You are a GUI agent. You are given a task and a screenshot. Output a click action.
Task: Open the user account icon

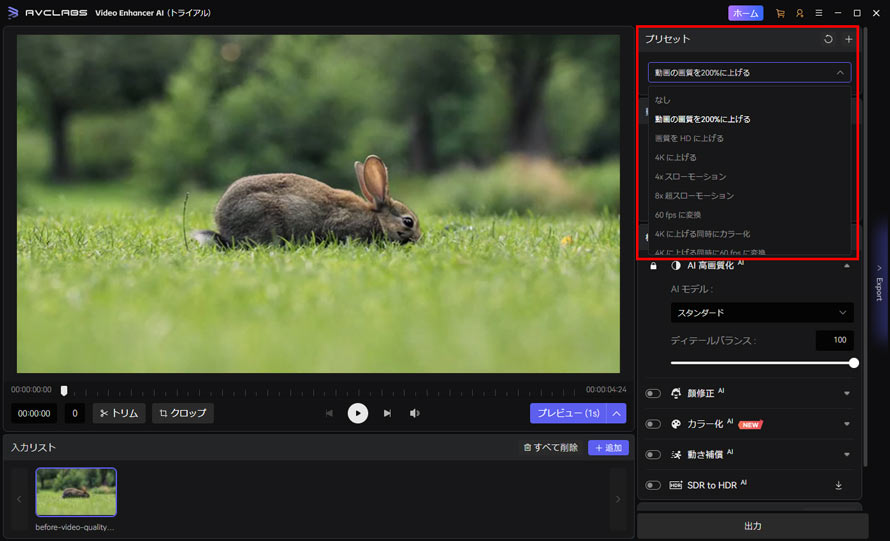pyautogui.click(x=800, y=13)
